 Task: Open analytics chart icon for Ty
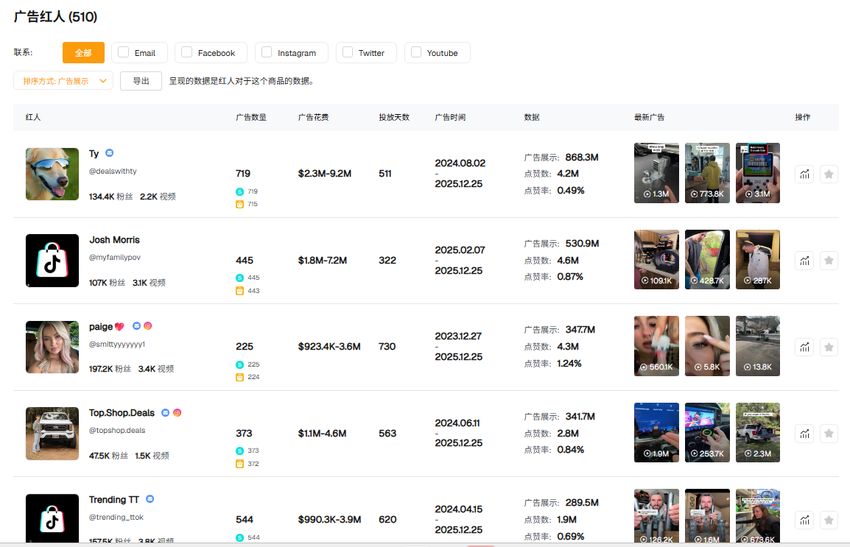tap(804, 174)
